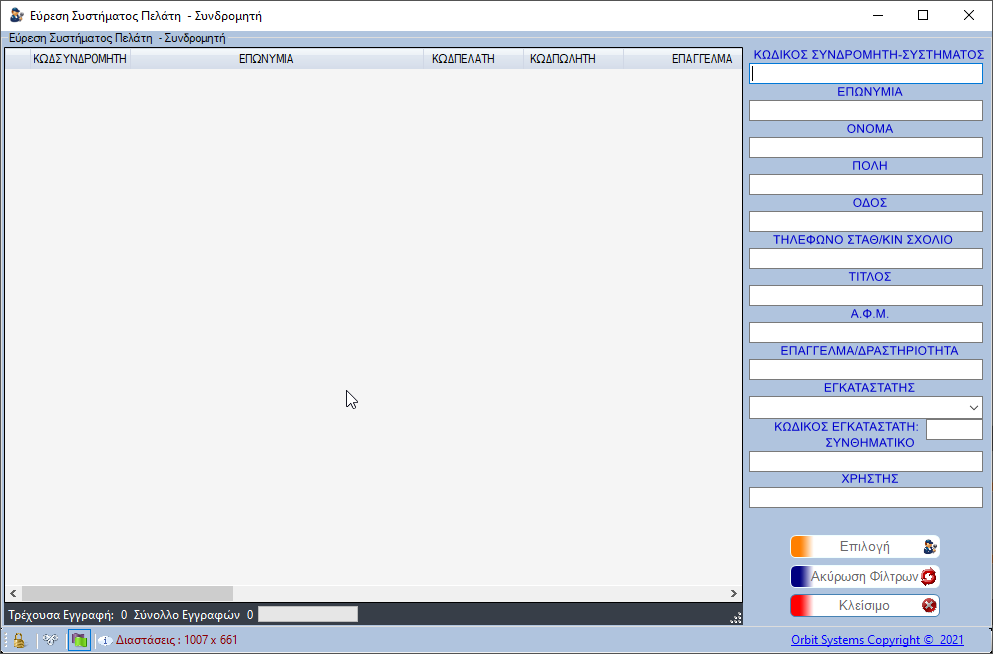Sort by the ΚΩΔ.ΠΕΛΑΤΗ column header
993x654 pixels.
point(463,59)
